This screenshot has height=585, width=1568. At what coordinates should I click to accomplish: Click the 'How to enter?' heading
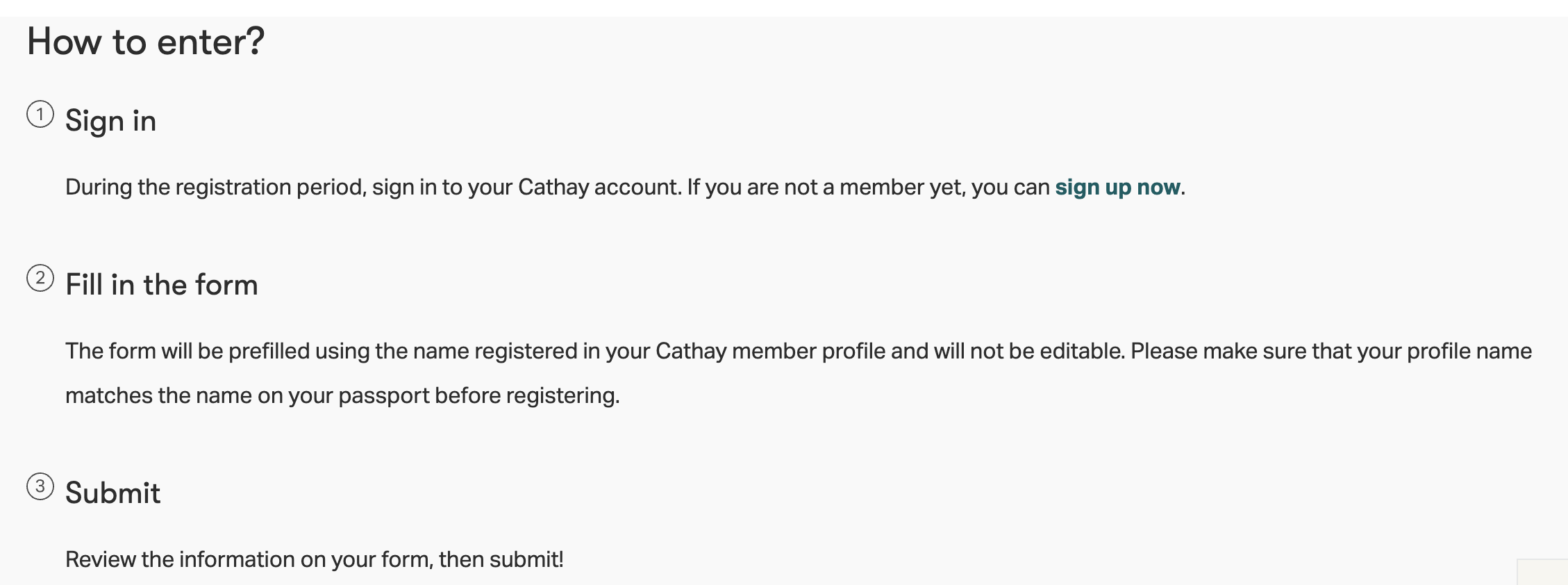(x=146, y=42)
